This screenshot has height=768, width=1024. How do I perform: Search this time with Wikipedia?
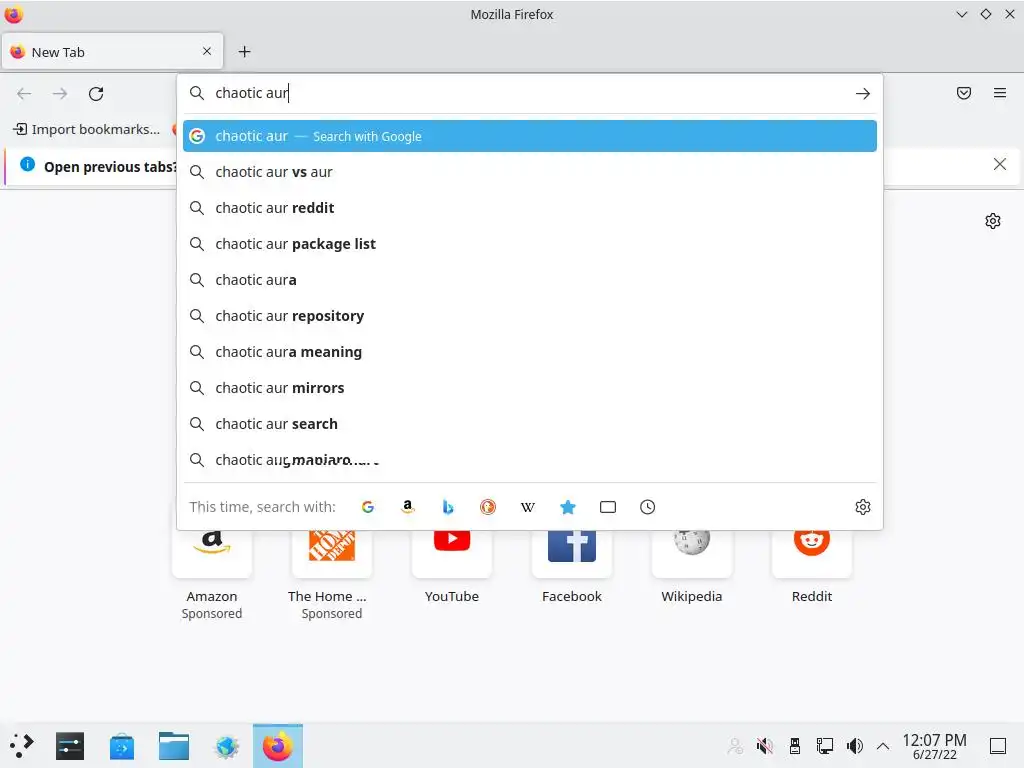pyautogui.click(x=528, y=507)
